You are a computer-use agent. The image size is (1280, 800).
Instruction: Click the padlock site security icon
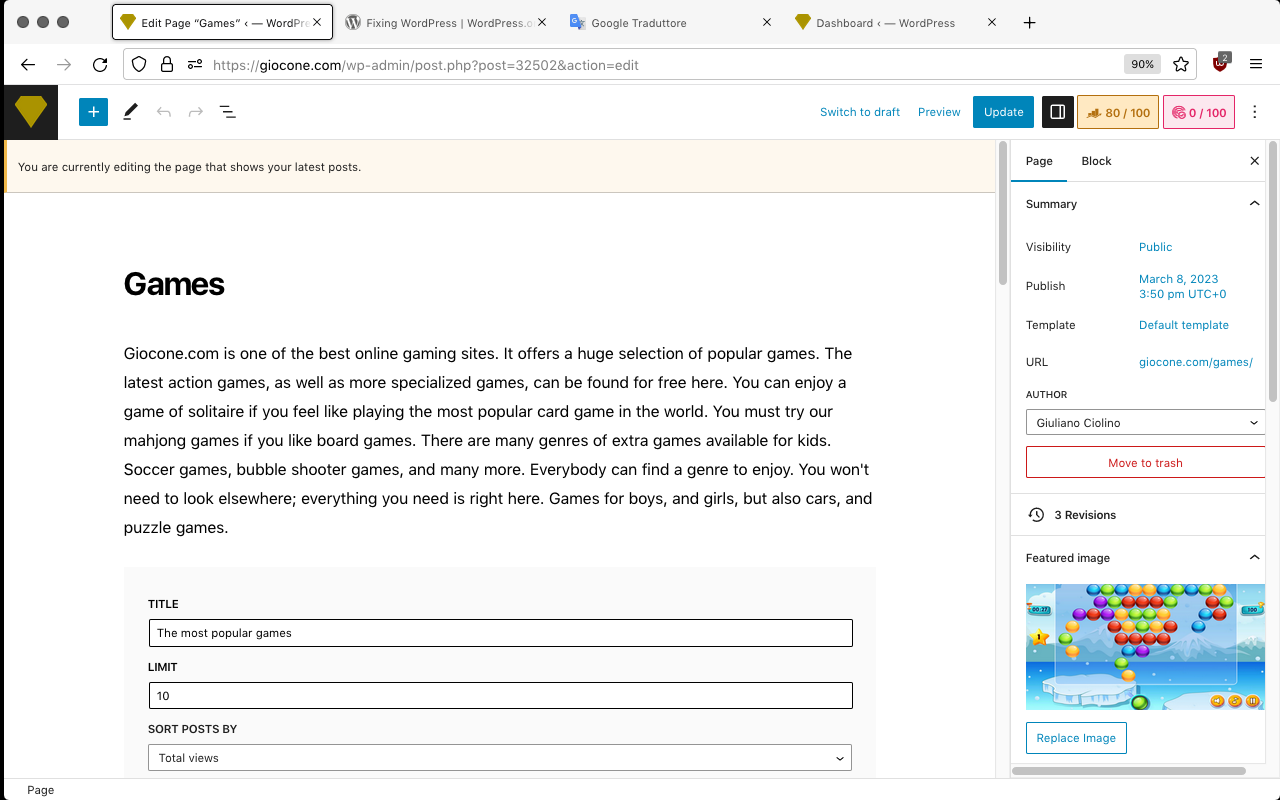[167, 64]
